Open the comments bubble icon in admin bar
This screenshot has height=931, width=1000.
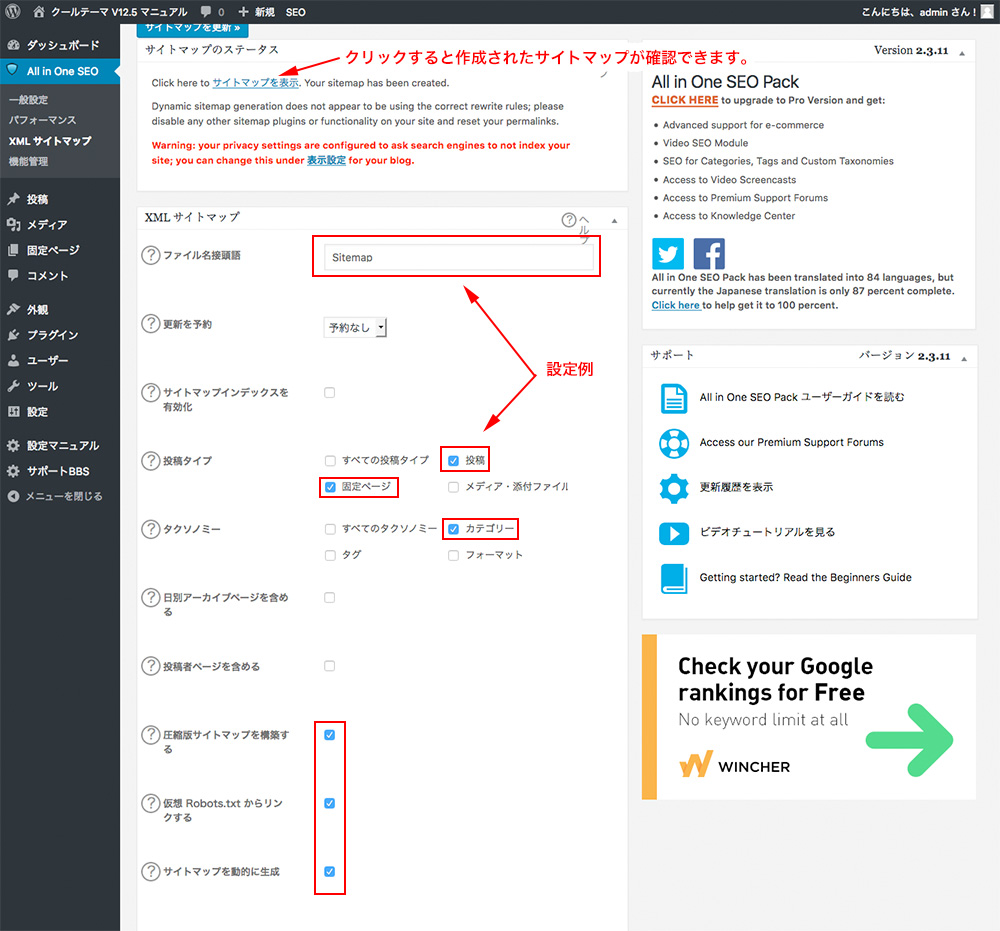(206, 11)
